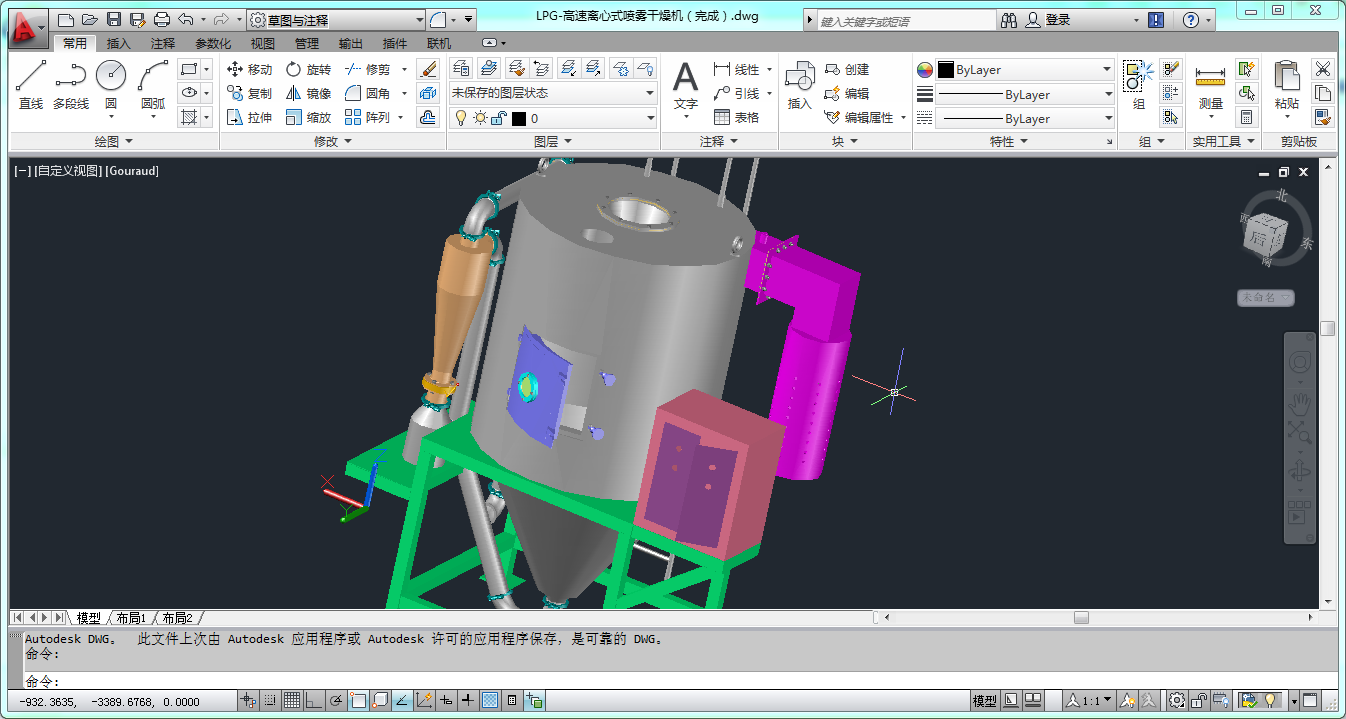Select the Circle (圆) tool
This screenshot has width=1346, height=719.
pyautogui.click(x=111, y=84)
